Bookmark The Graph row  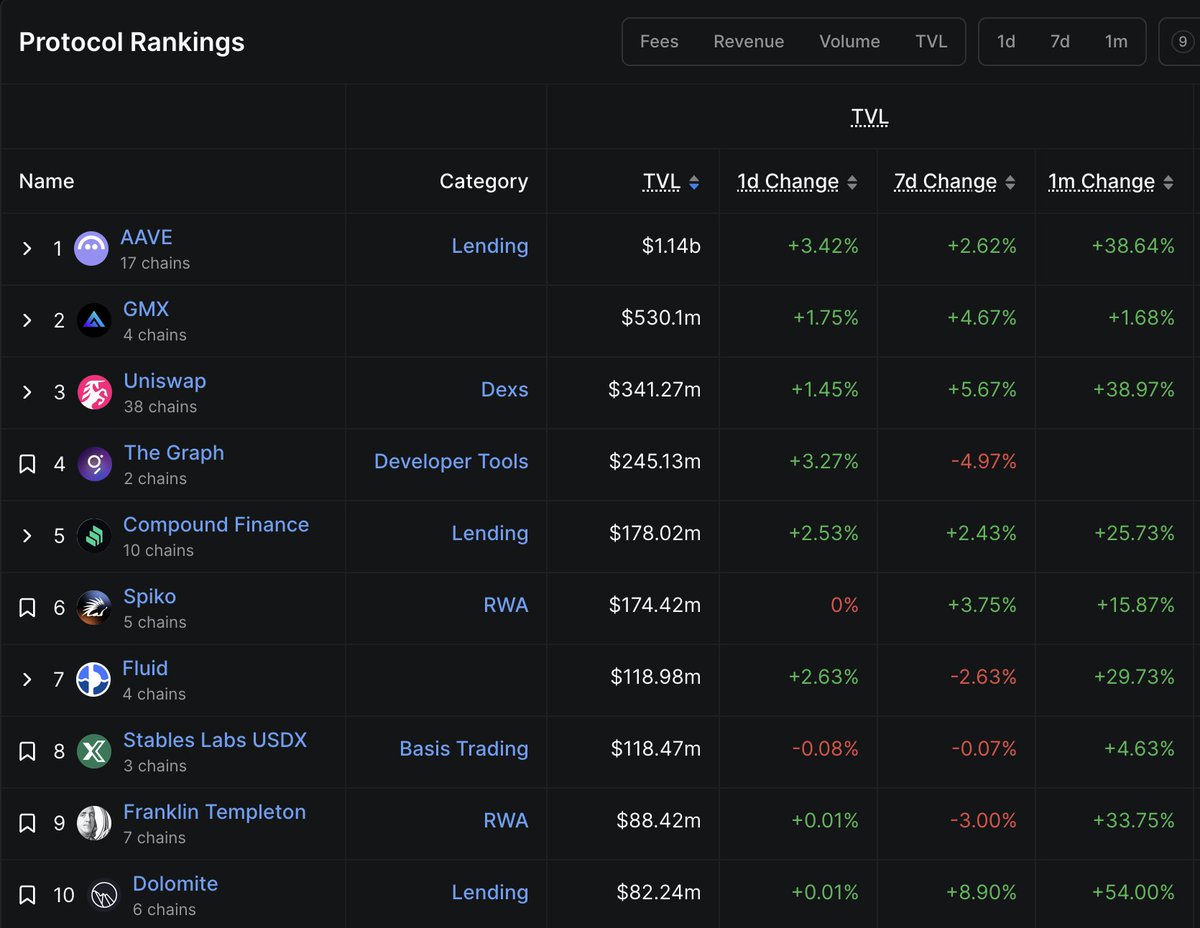click(28, 464)
